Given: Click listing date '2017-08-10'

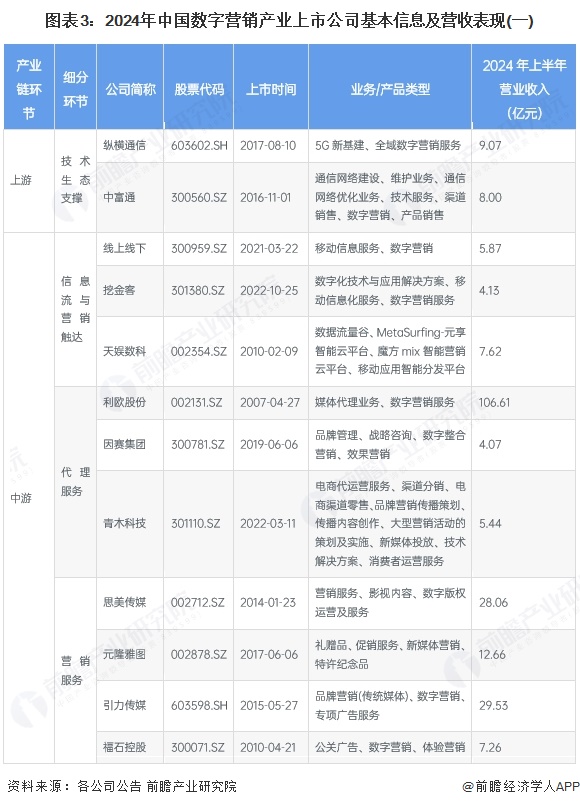Looking at the screenshot, I should [x=268, y=146].
